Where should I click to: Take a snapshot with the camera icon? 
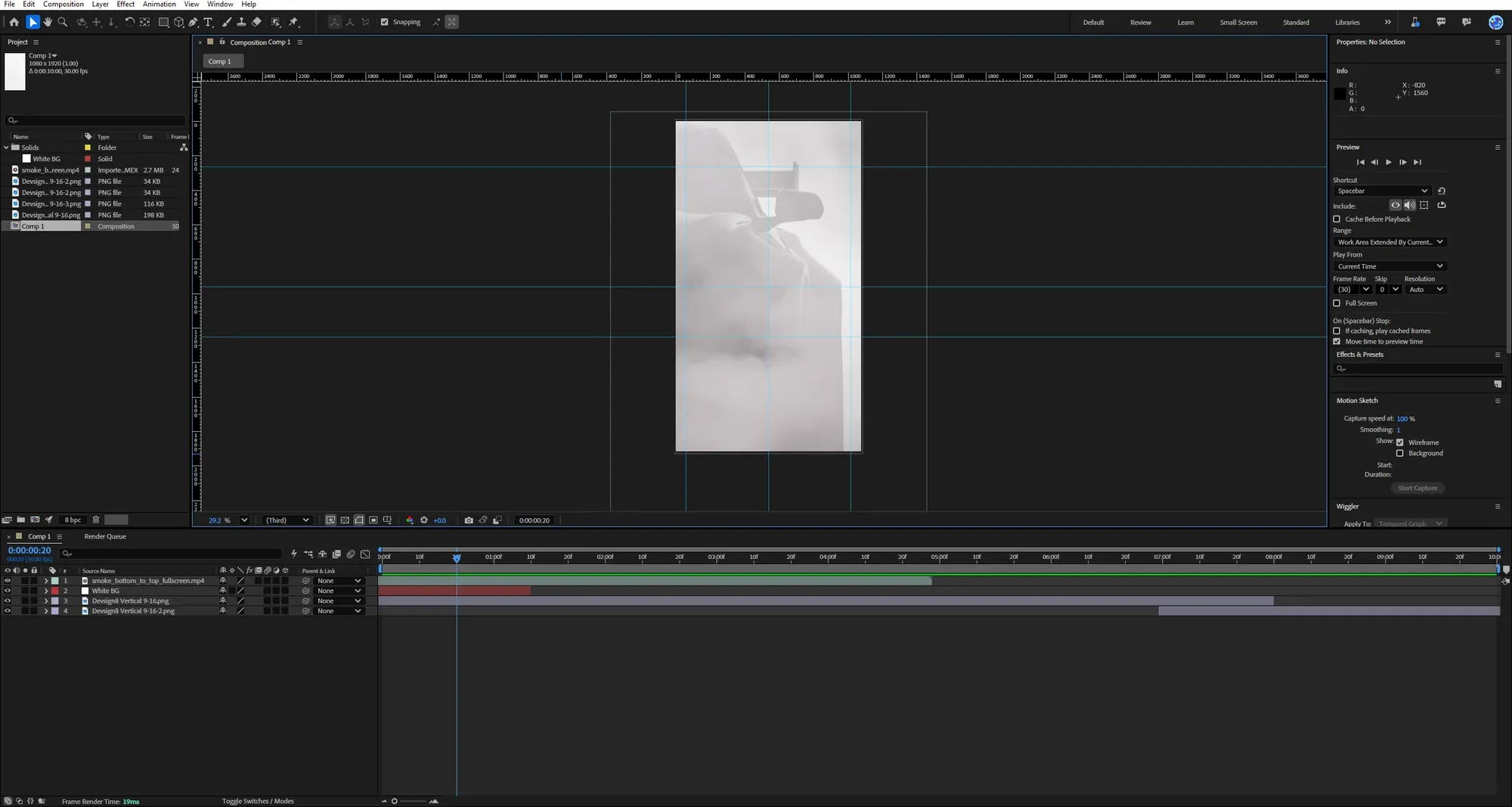click(x=469, y=520)
